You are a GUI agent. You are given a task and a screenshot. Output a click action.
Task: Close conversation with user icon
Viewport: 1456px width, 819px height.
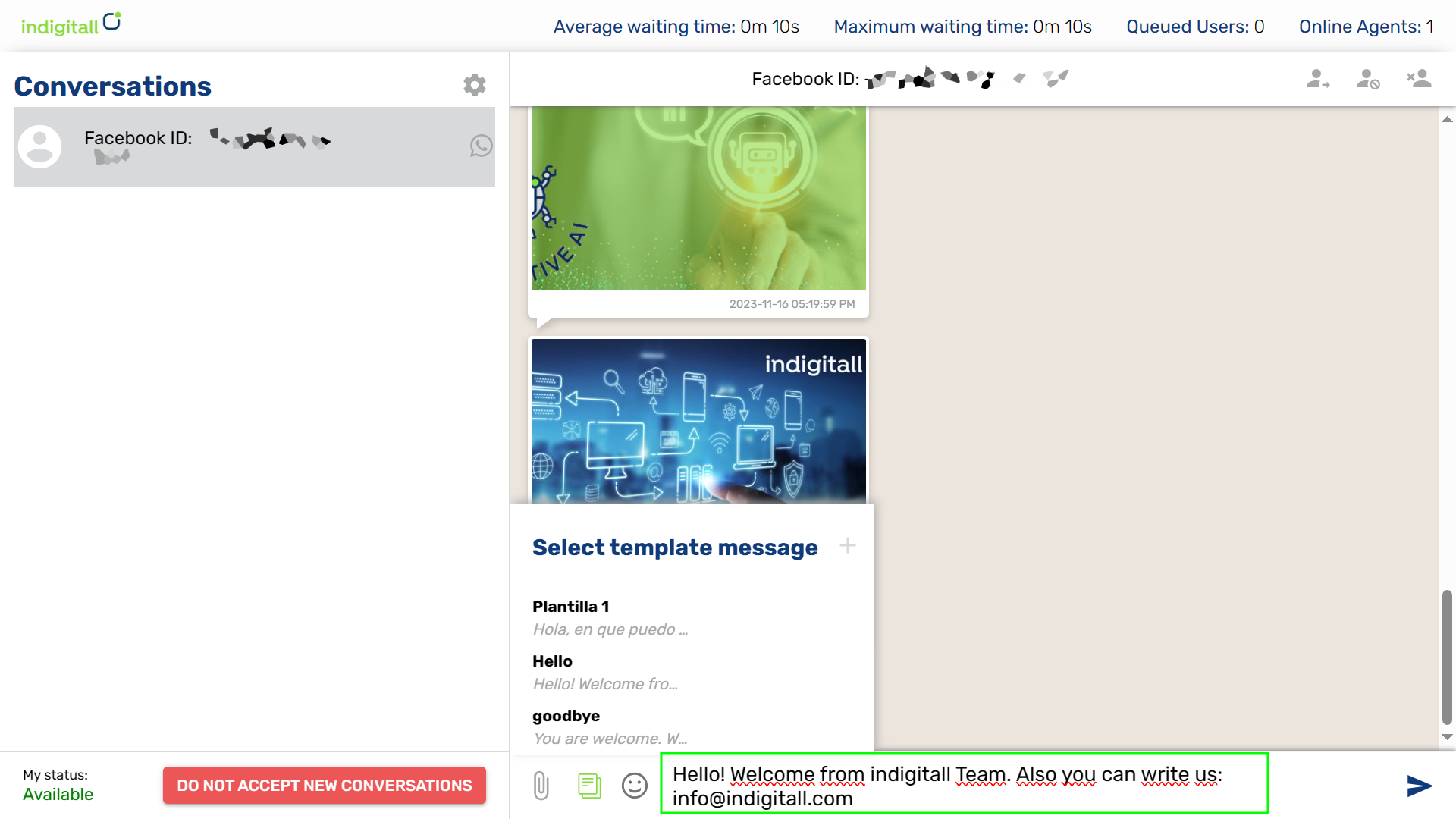pyautogui.click(x=1419, y=79)
